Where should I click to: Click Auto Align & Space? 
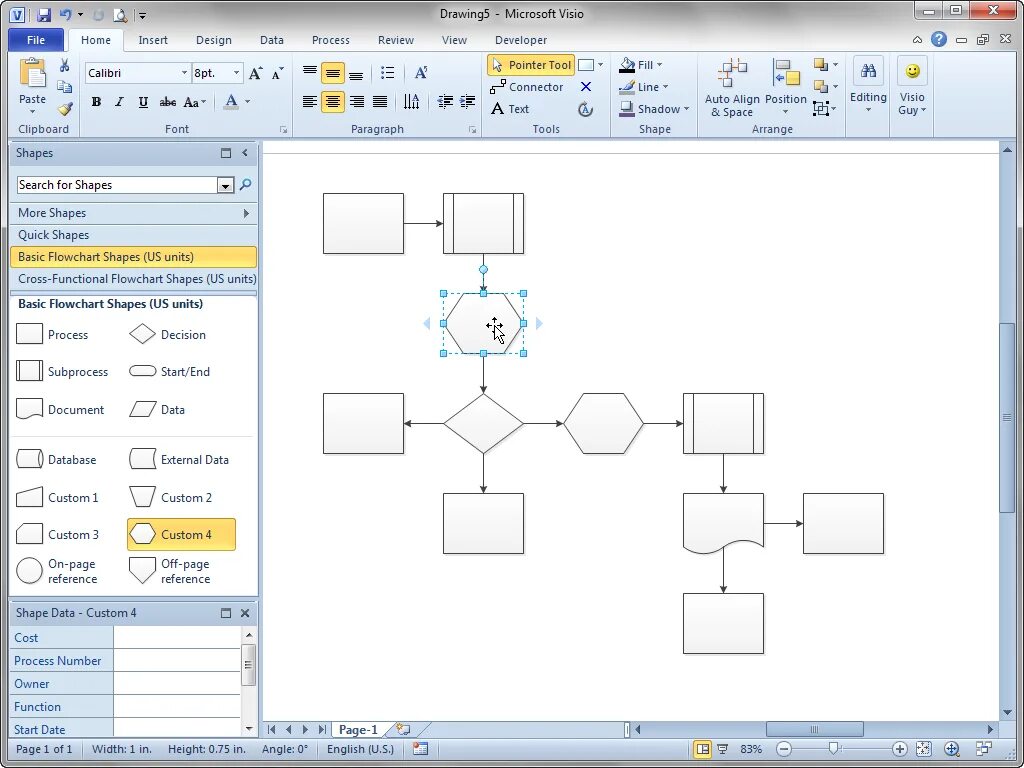pyautogui.click(x=732, y=88)
